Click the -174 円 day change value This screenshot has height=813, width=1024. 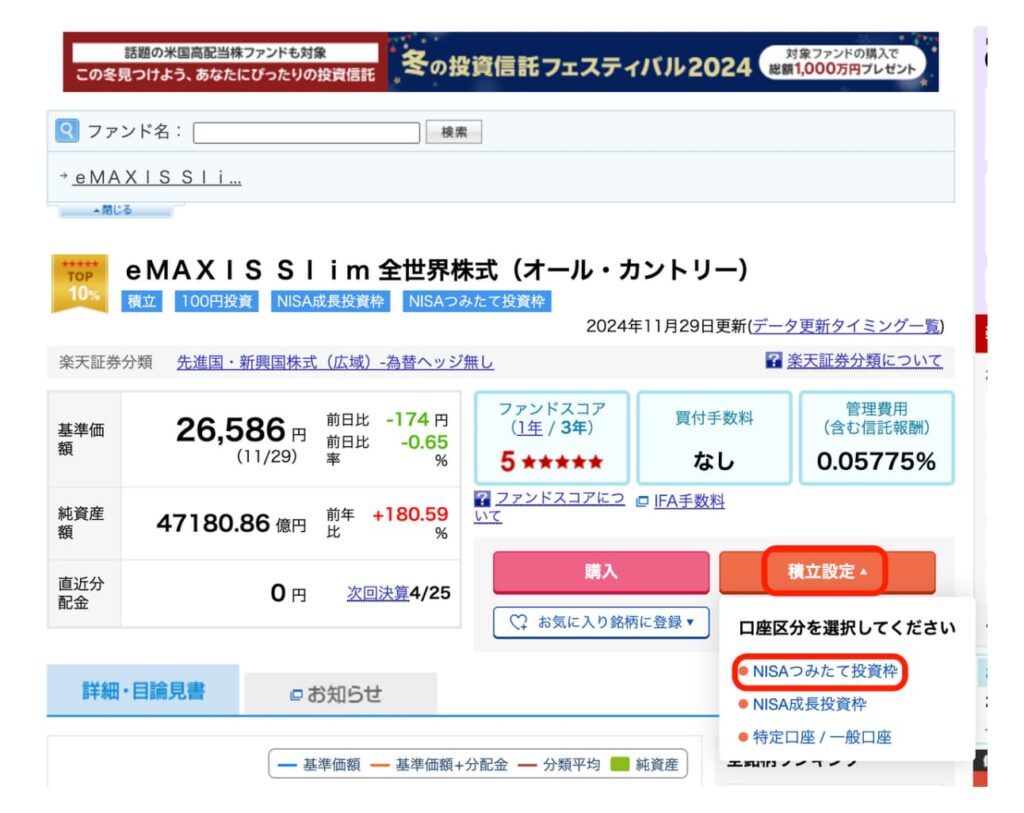417,419
